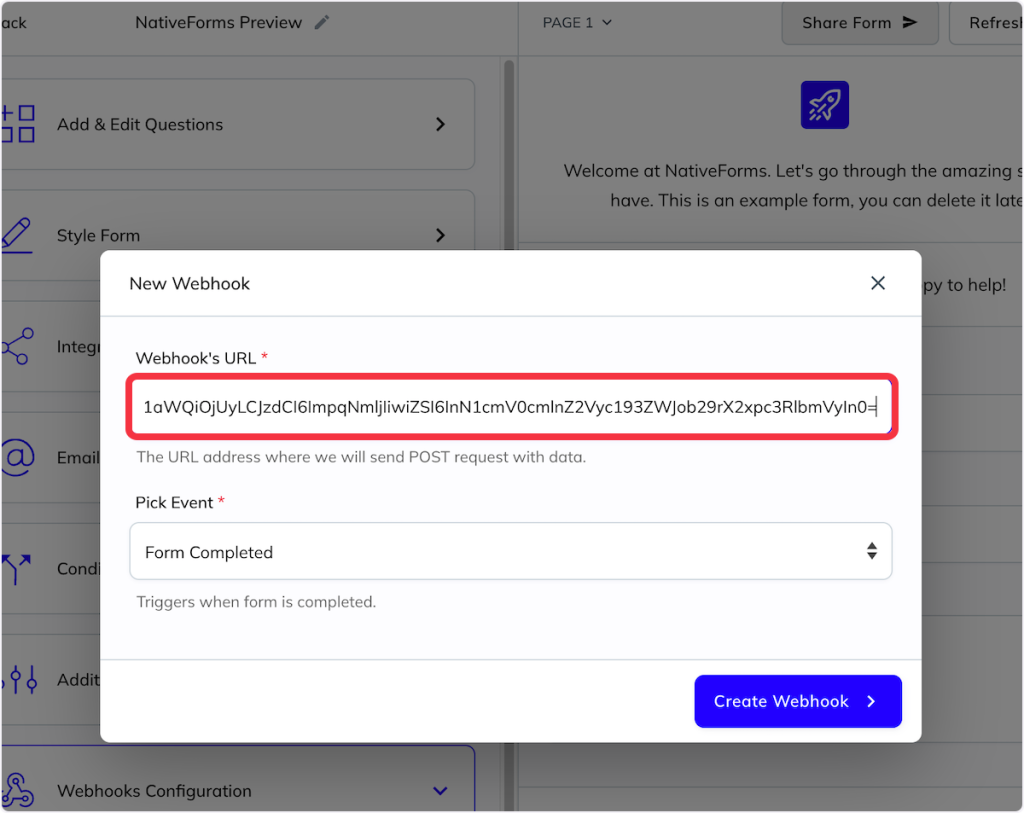Click the Share Form button
Screen dimensions: 1024x813
tap(859, 22)
